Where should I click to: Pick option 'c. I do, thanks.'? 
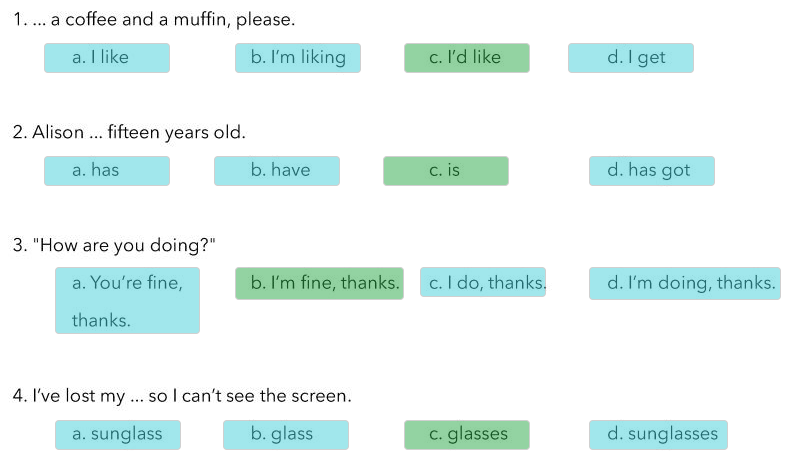pos(483,282)
